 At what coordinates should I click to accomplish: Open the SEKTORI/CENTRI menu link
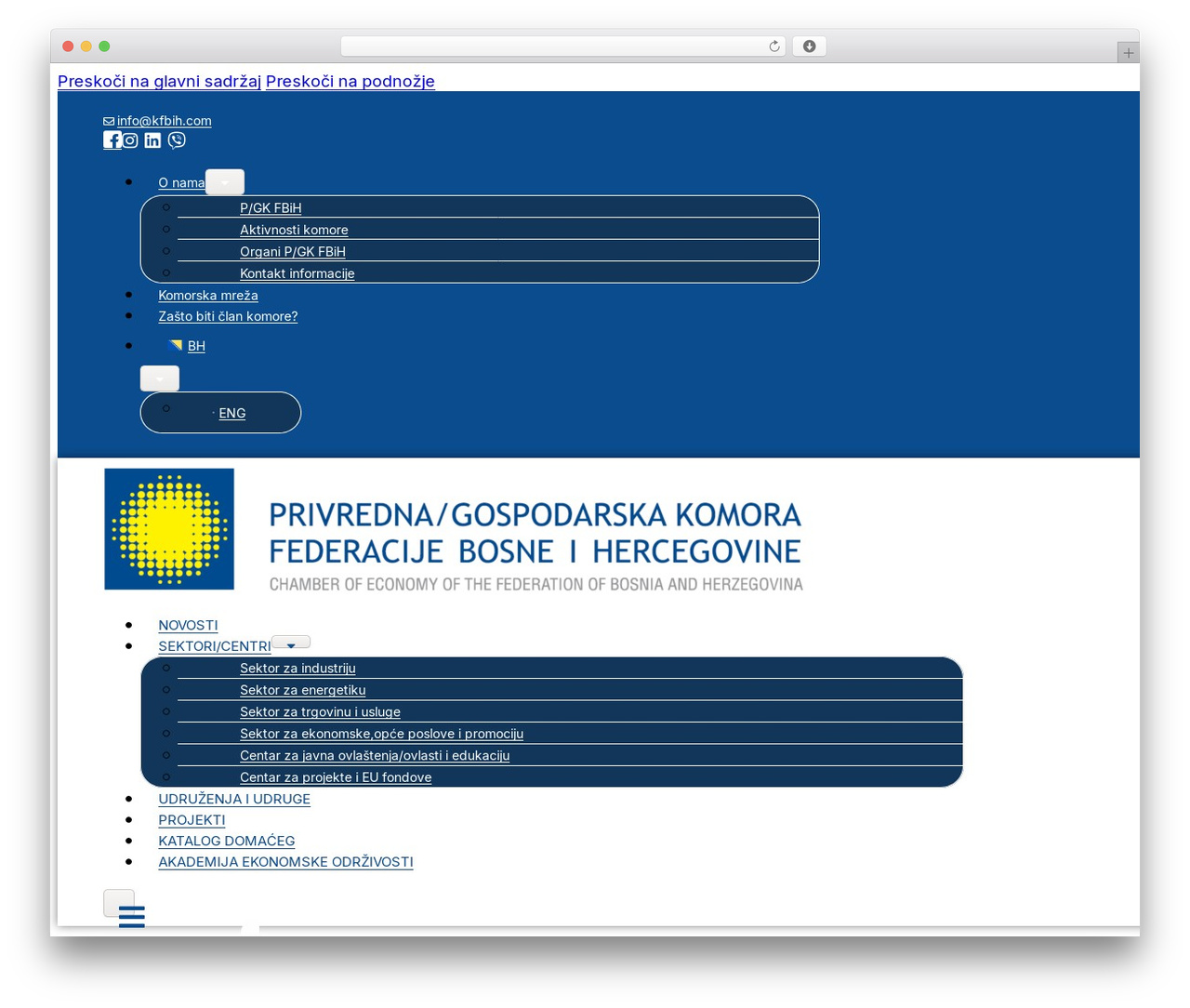click(215, 646)
